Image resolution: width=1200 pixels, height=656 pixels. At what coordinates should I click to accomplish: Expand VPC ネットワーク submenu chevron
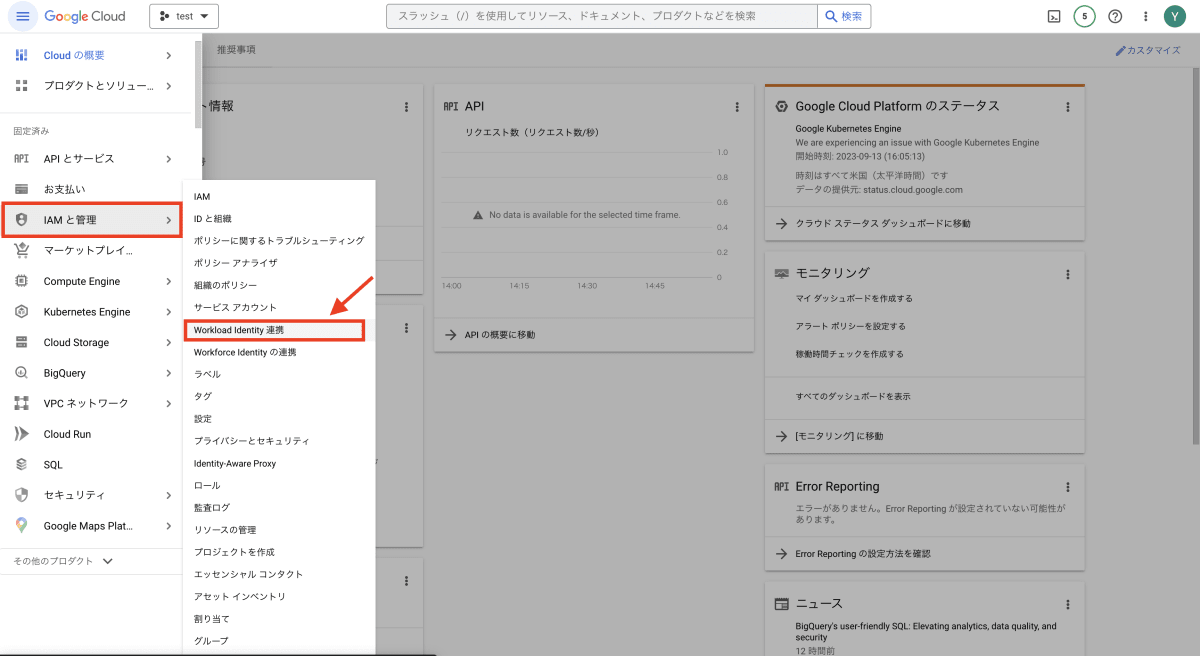[x=169, y=403]
